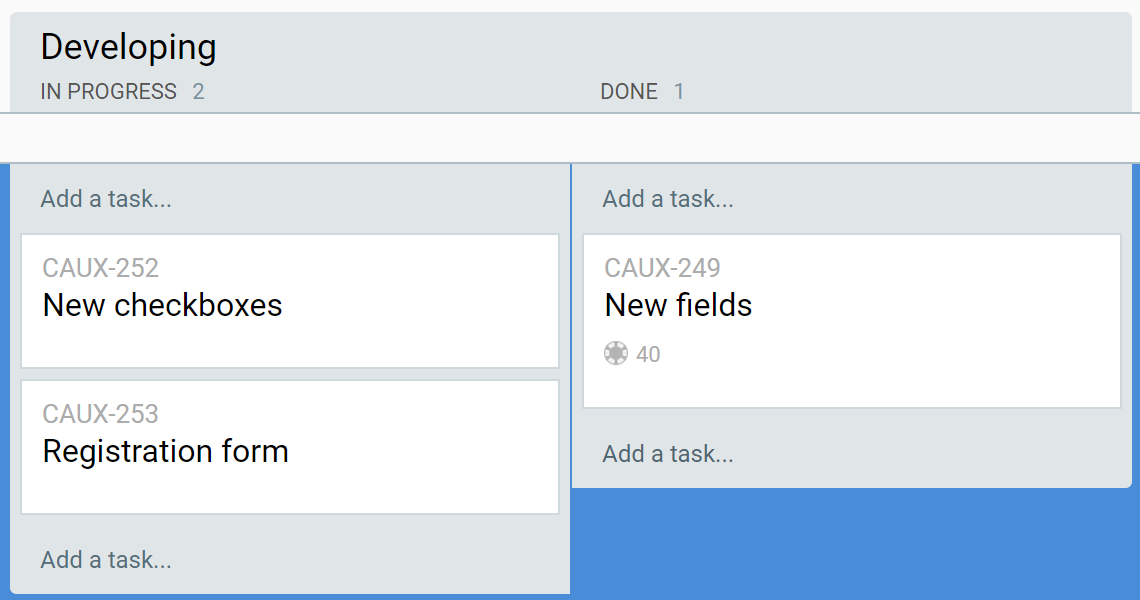Open the New fields task title
This screenshot has height=600, width=1140.
[678, 305]
